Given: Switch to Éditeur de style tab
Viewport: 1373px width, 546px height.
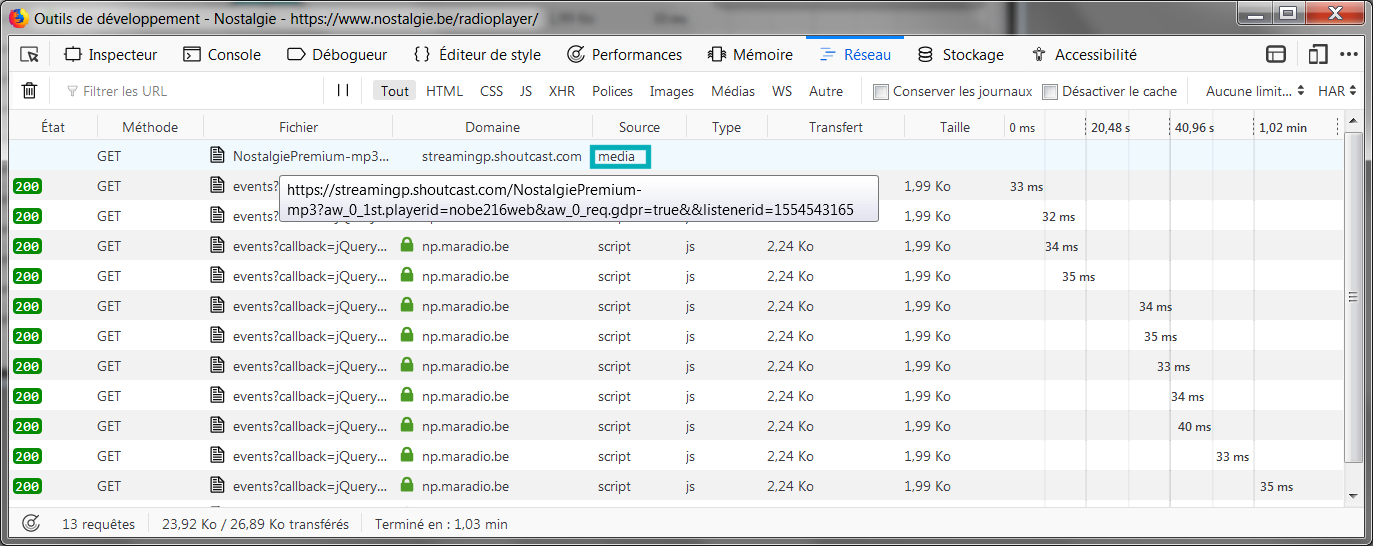Looking at the screenshot, I should coord(477,55).
